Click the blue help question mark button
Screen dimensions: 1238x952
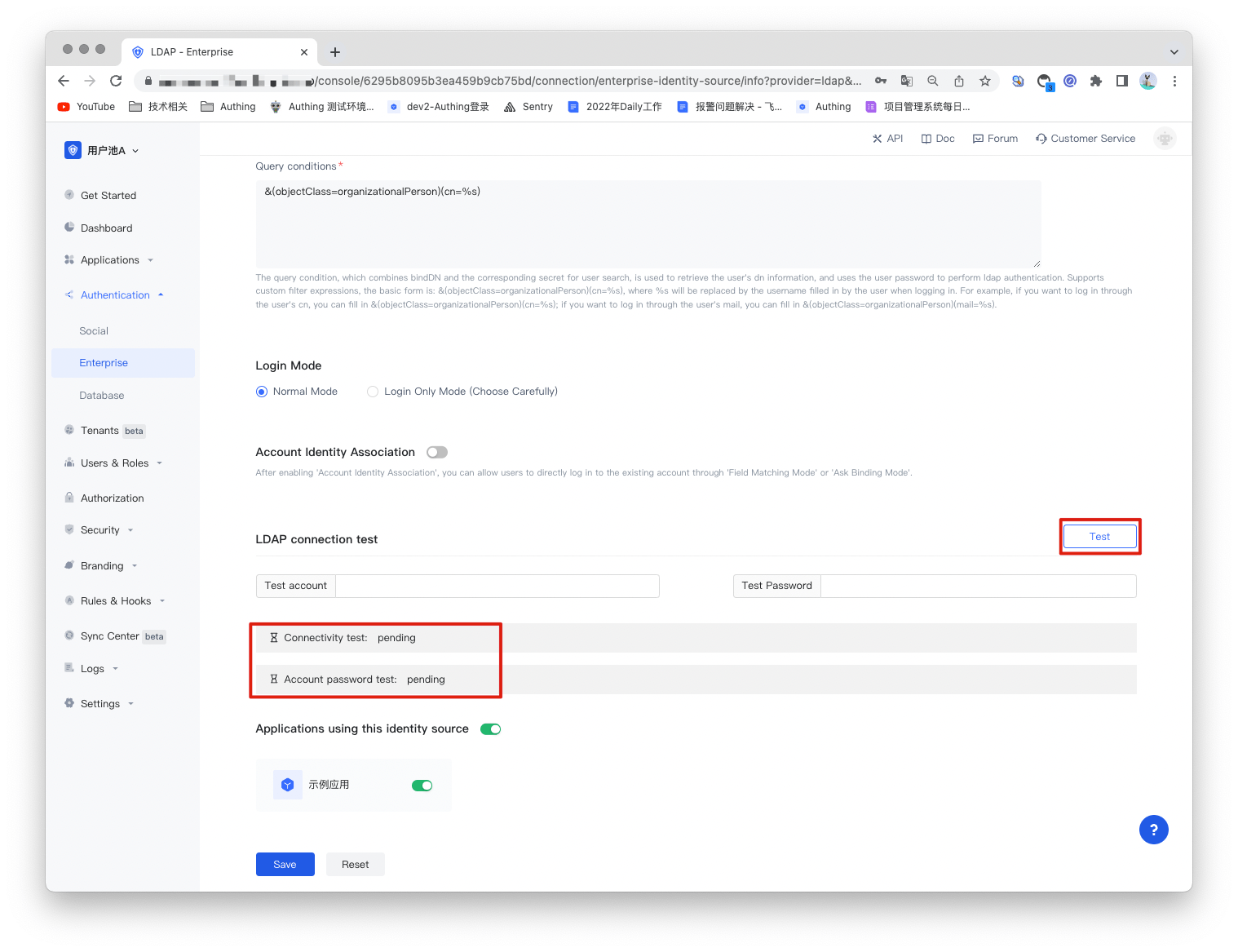coord(1153,830)
